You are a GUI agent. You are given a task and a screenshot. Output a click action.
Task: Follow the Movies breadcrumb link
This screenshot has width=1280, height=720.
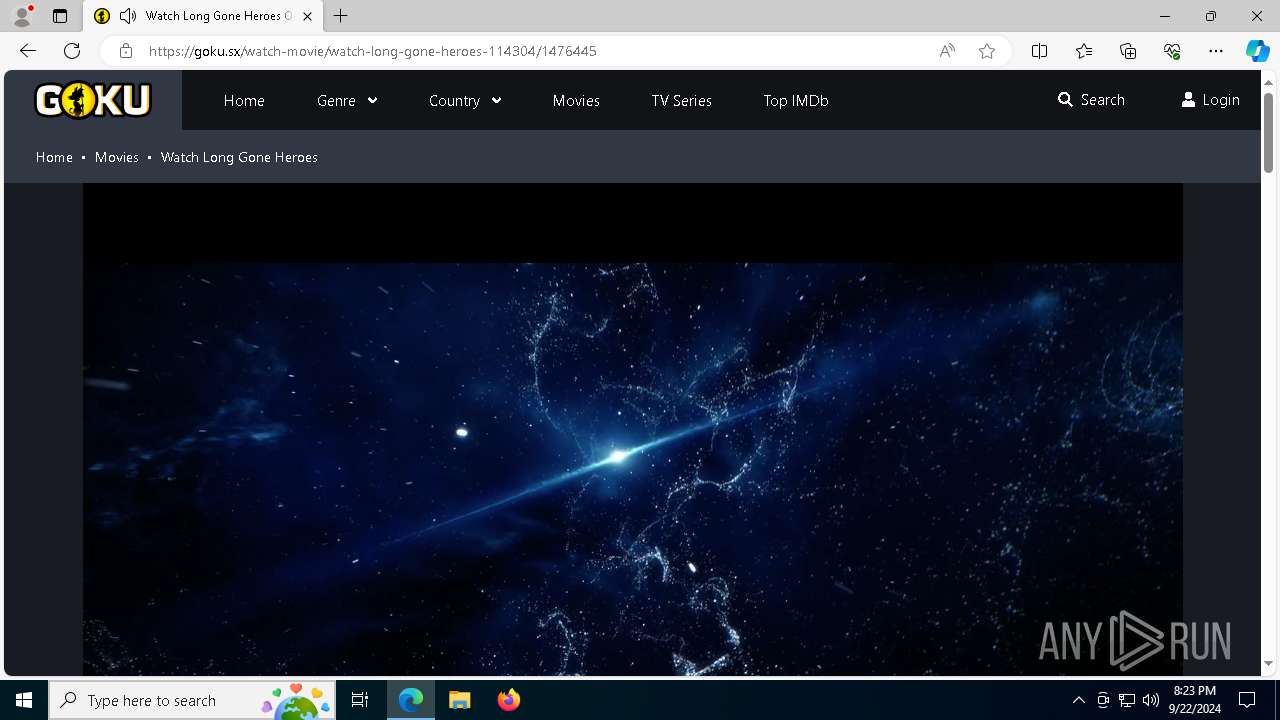(117, 157)
